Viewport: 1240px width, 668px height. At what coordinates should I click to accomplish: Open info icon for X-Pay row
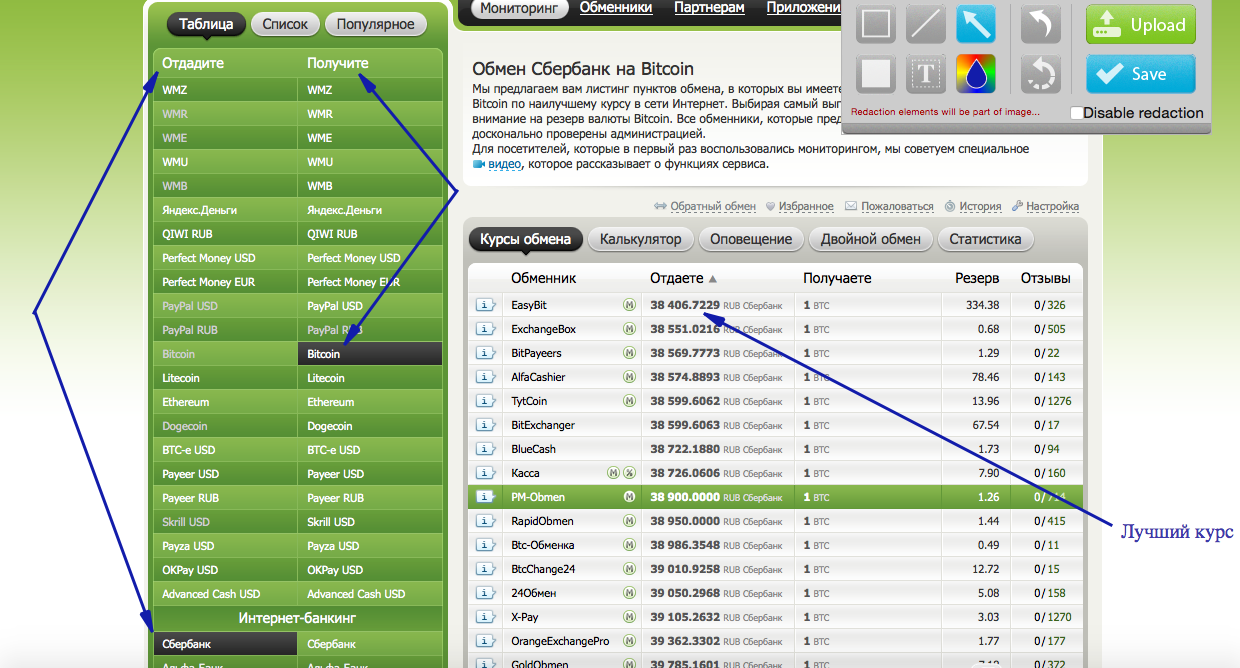pyautogui.click(x=485, y=617)
